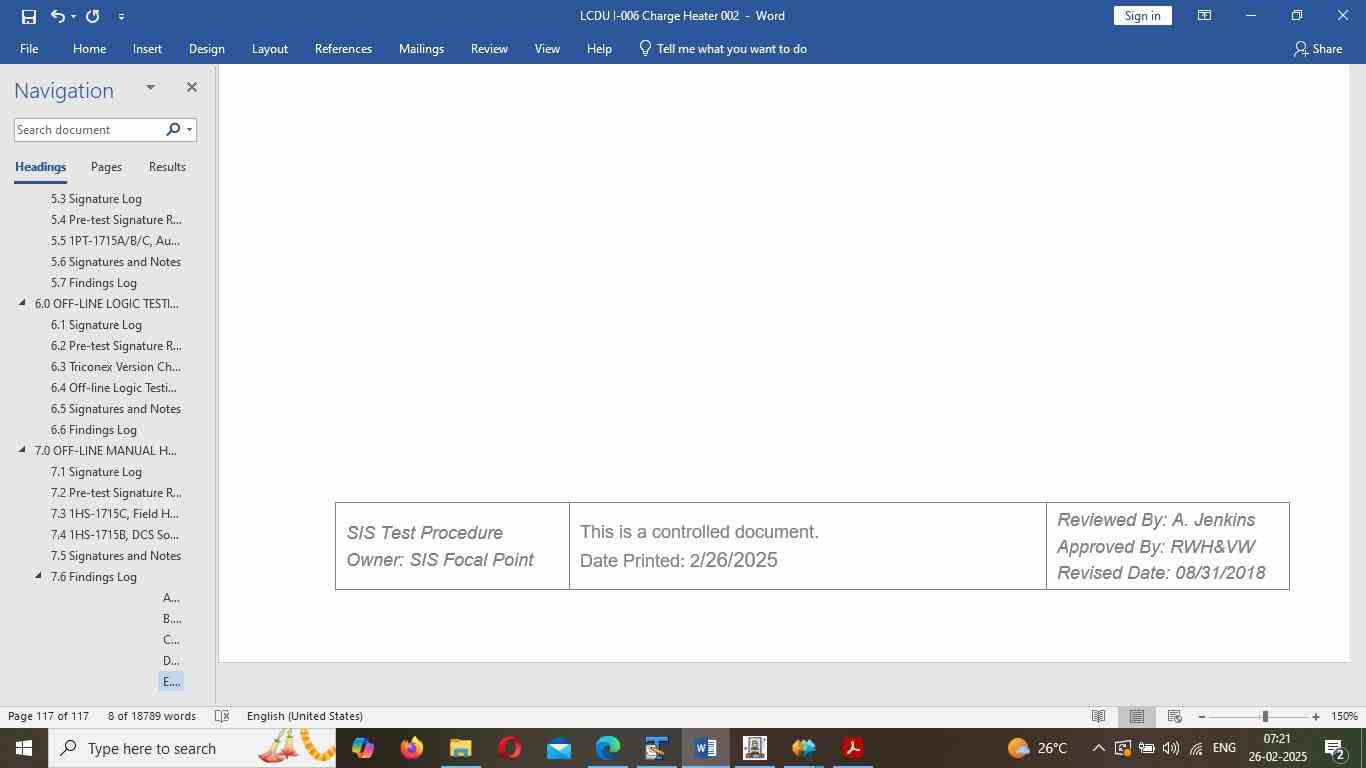1366x768 pixels.
Task: Open the search options dropdown arrow
Action: pyautogui.click(x=189, y=130)
